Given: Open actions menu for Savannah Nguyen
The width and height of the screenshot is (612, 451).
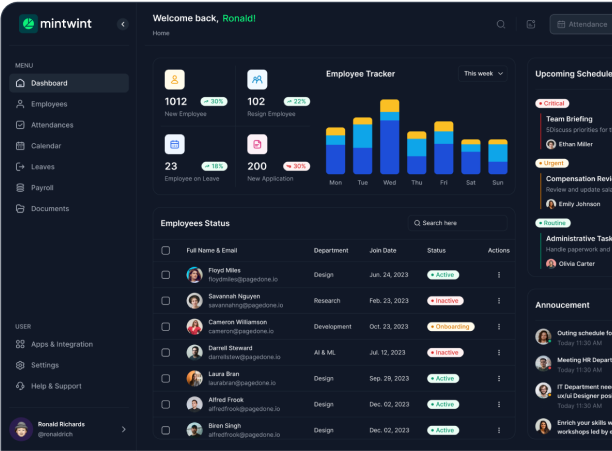Looking at the screenshot, I should click(x=499, y=301).
